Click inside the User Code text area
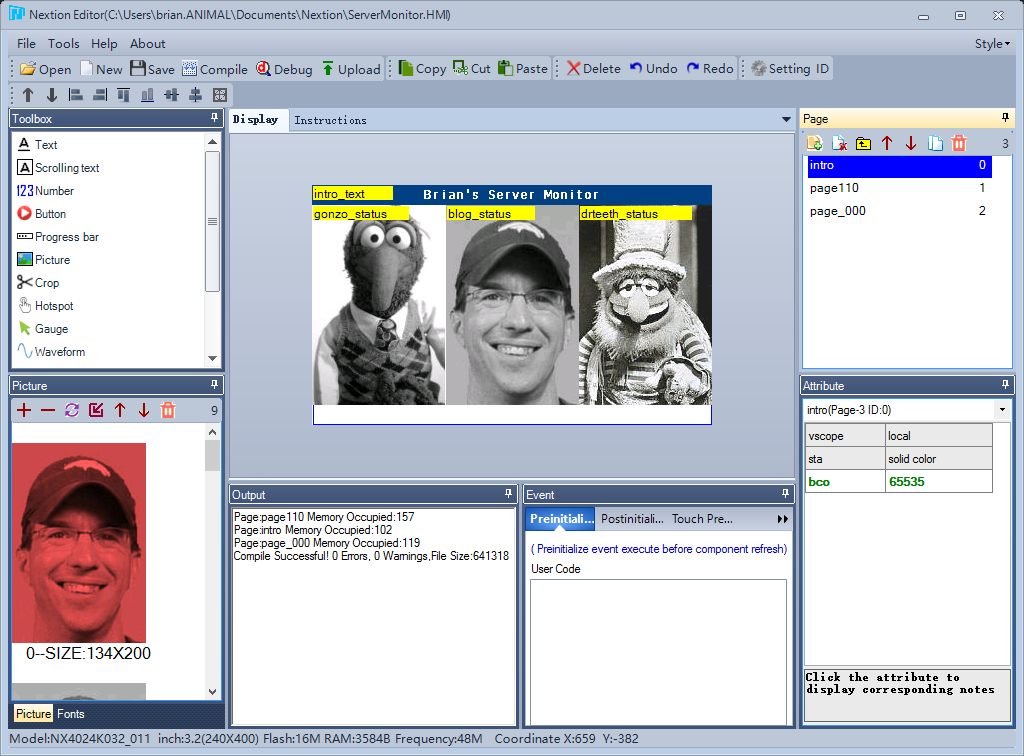Screen dimensions: 1024x756 (x=658, y=652)
